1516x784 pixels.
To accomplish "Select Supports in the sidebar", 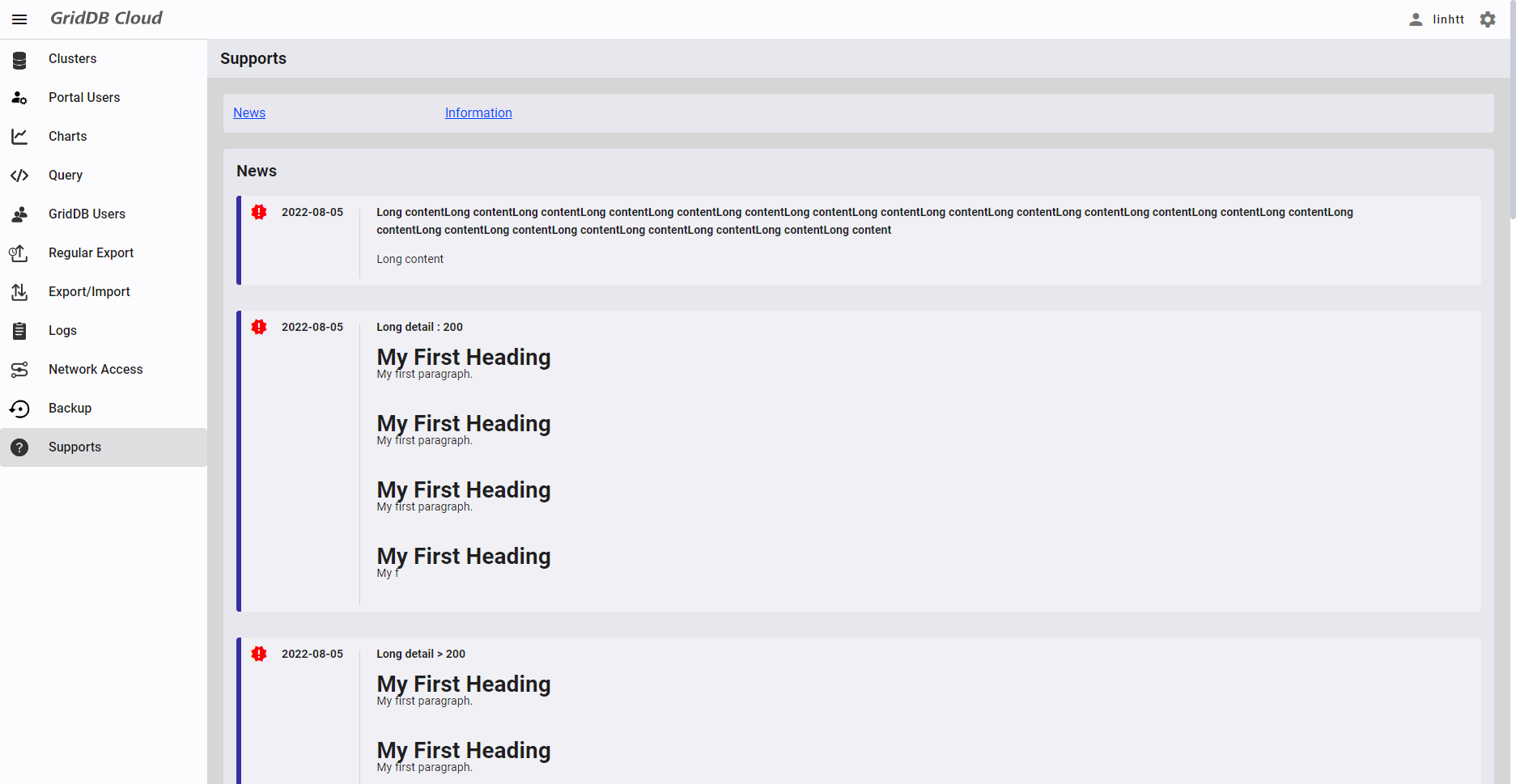I will (x=104, y=447).
